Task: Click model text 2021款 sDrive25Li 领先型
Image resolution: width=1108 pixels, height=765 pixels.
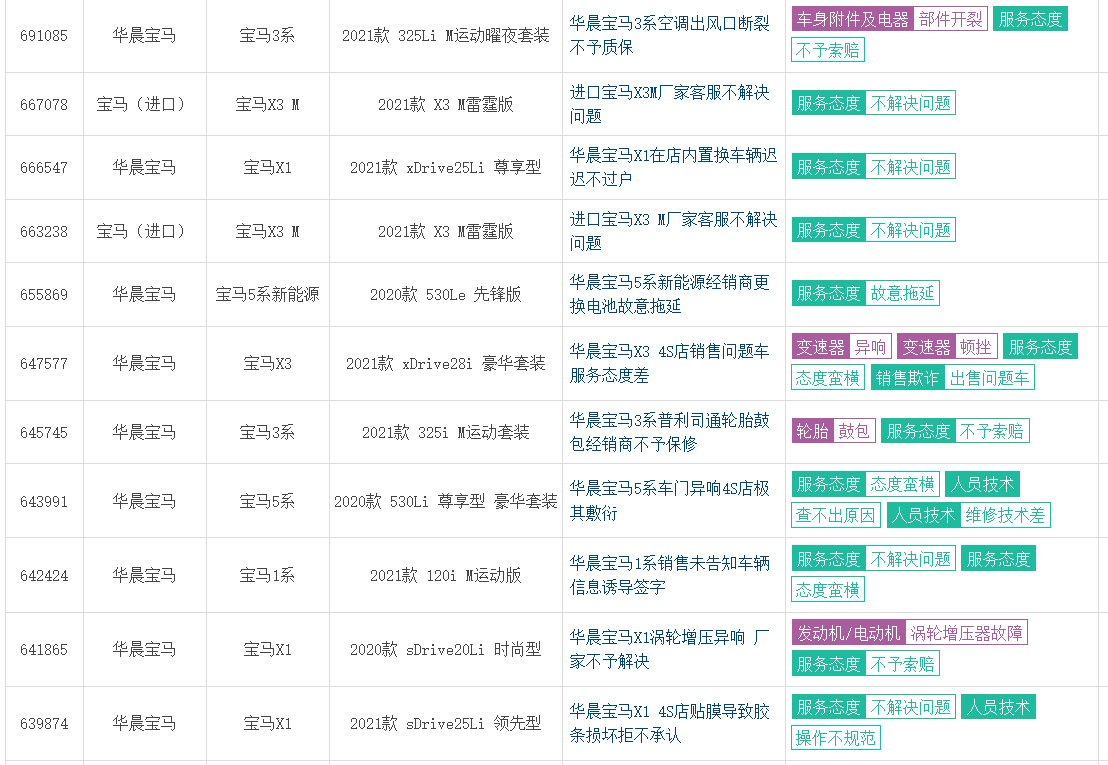Action: pyautogui.click(x=445, y=723)
